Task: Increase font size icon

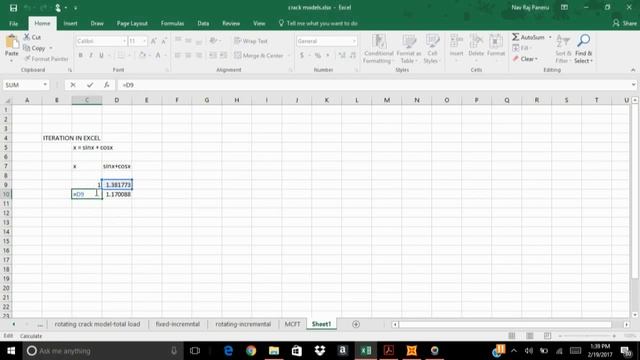Action: 154,41
